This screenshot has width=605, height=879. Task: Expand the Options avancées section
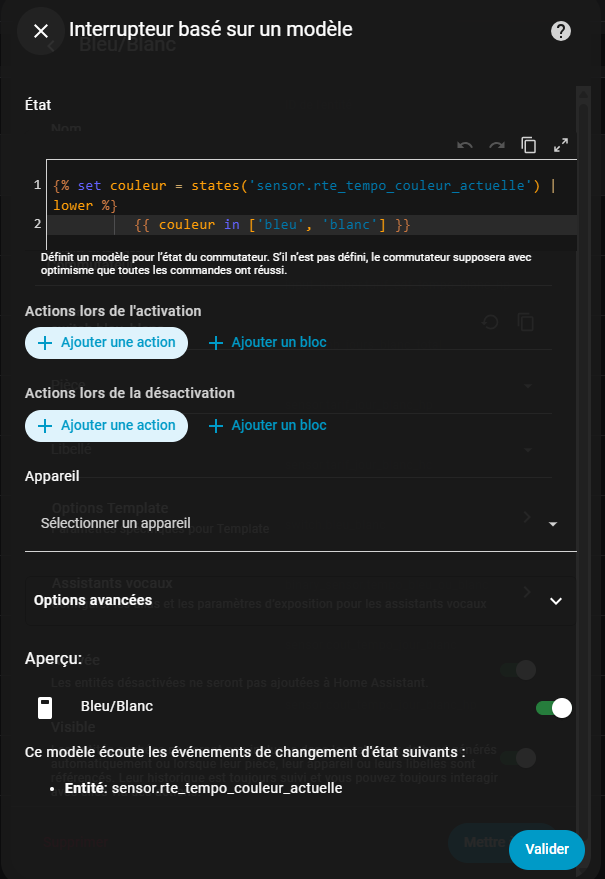(556, 601)
